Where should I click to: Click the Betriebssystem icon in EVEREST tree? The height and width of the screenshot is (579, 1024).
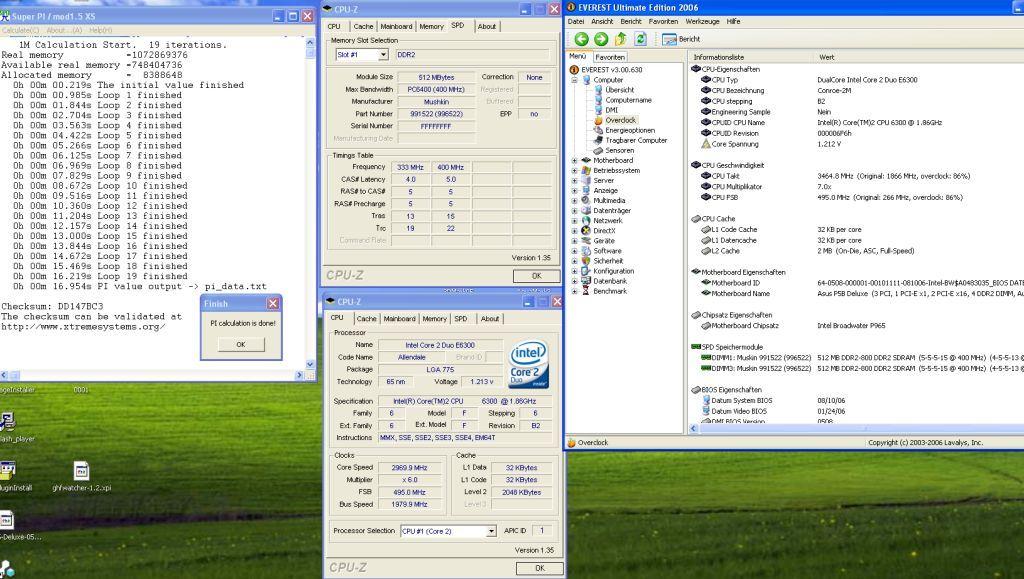click(586, 170)
